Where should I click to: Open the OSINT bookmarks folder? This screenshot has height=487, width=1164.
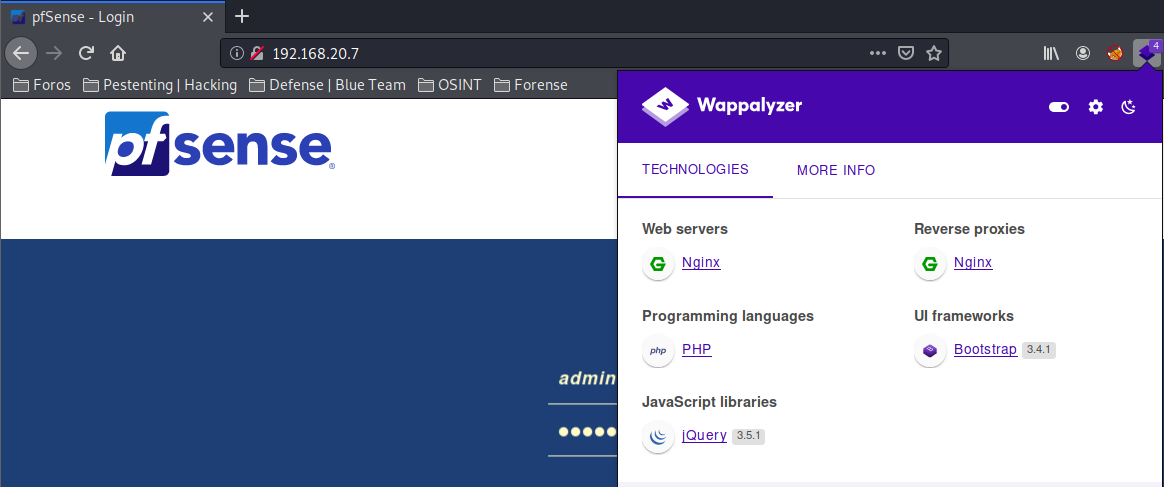[449, 85]
